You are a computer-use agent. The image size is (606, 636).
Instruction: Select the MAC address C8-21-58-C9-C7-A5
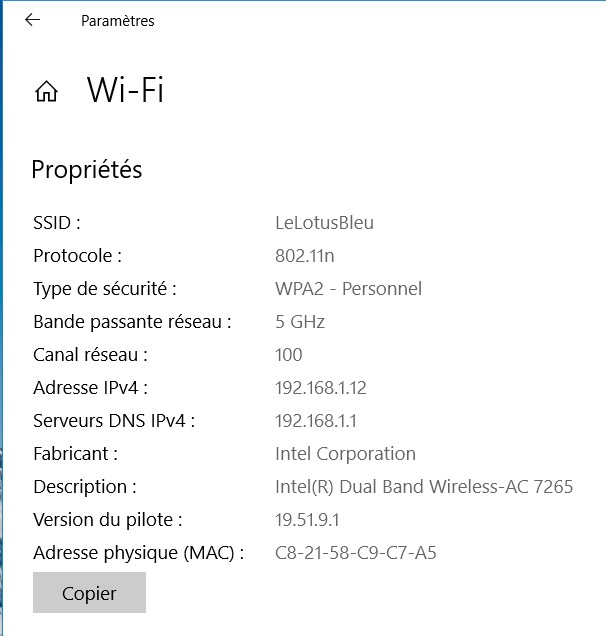[355, 553]
